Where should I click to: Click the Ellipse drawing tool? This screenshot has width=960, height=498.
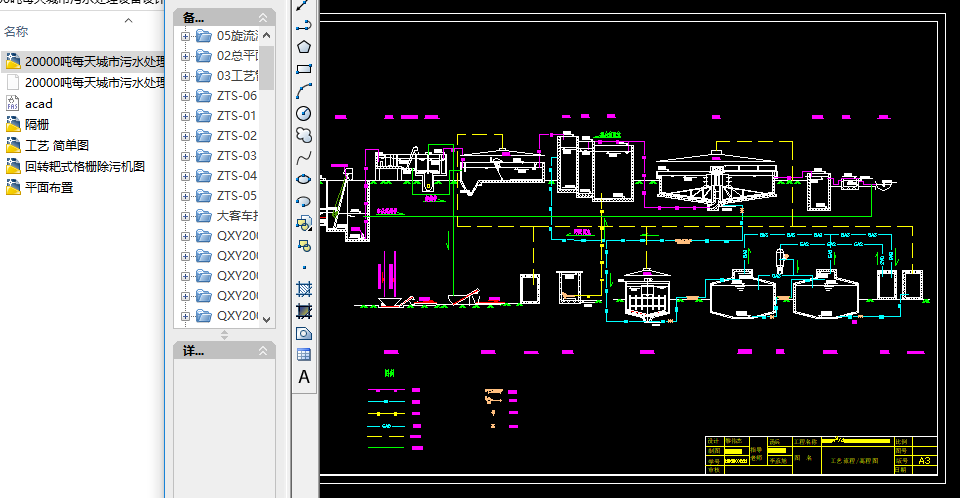[304, 179]
